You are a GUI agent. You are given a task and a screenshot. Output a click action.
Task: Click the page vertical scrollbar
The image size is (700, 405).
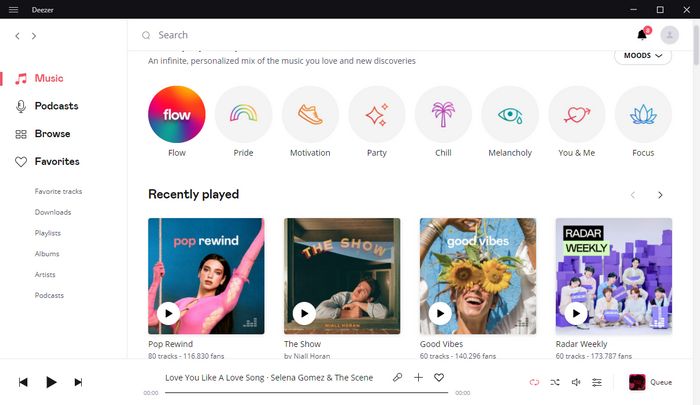[x=696, y=45]
